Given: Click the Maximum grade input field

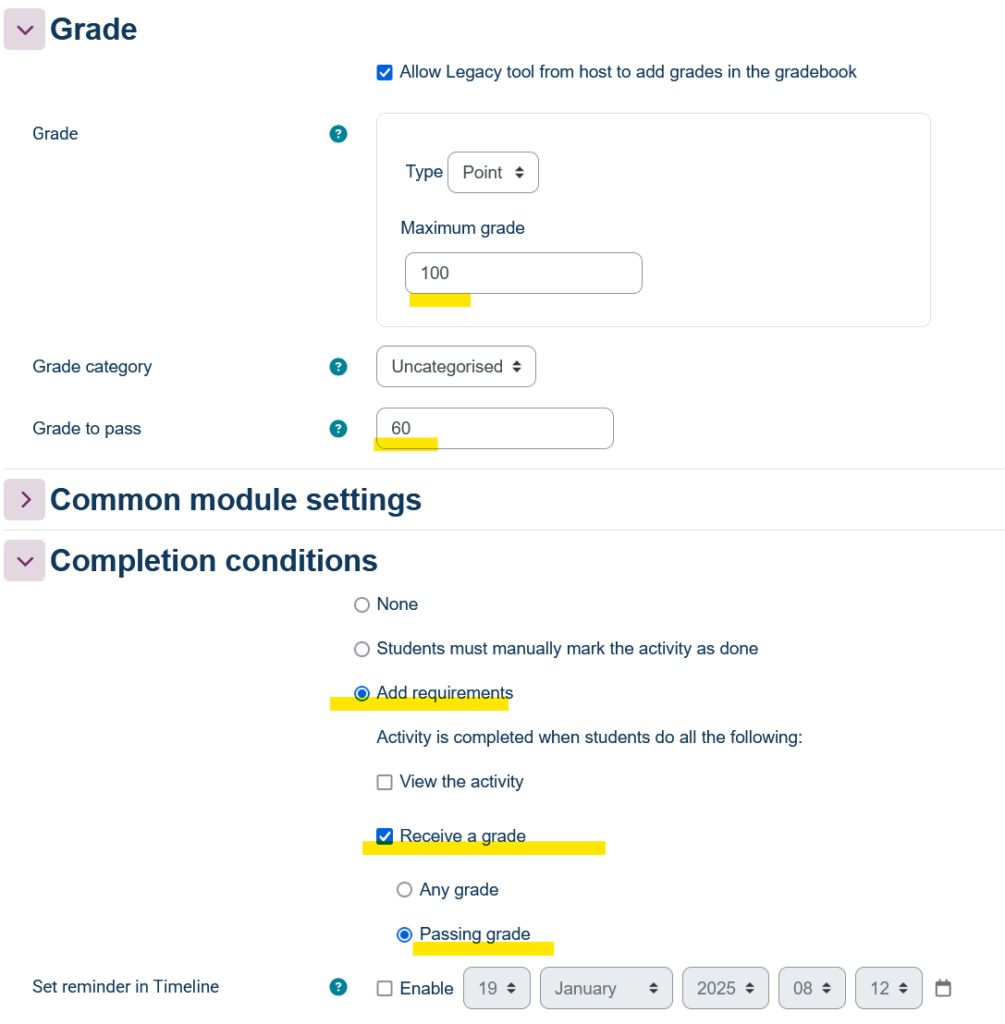Looking at the screenshot, I should [x=523, y=273].
